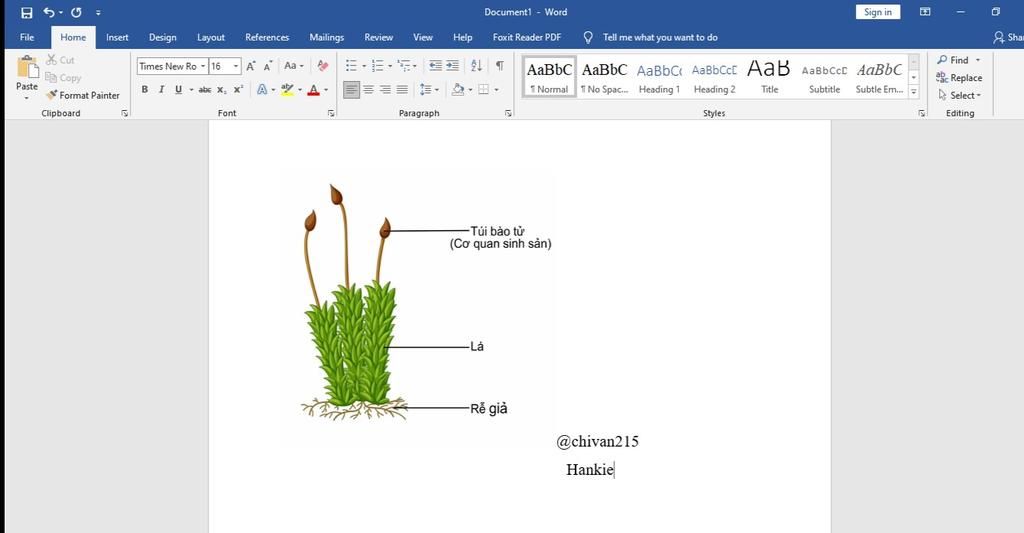Apply the Normal style
The image size is (1024, 533).
[549, 77]
